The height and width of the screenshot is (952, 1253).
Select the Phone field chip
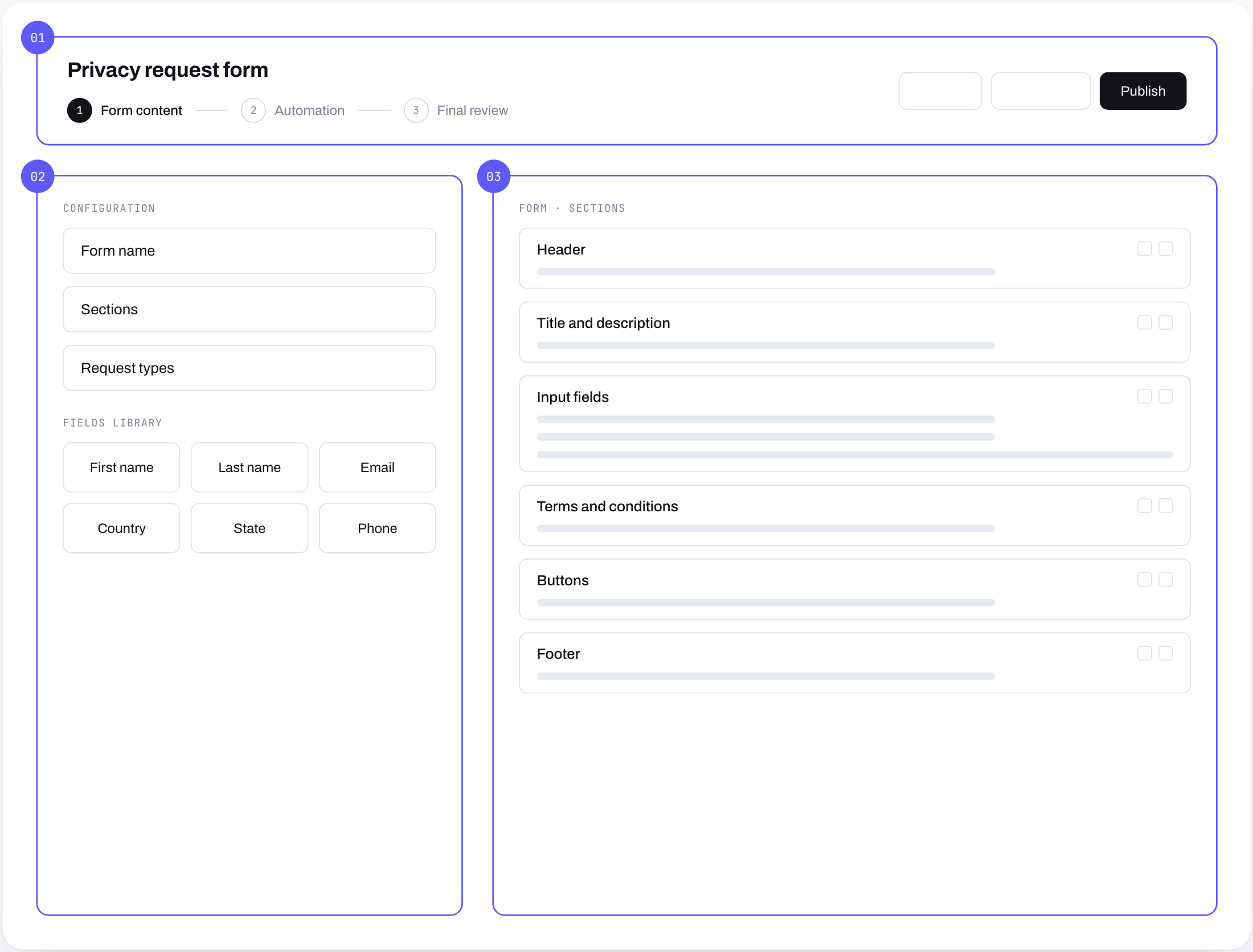(x=378, y=528)
